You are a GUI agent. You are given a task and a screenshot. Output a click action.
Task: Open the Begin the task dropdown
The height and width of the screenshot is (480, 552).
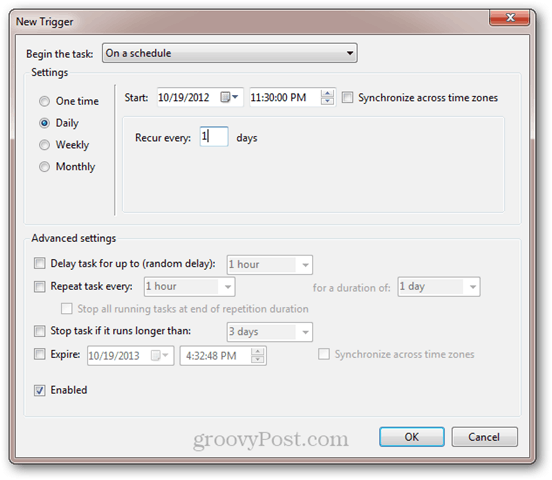coord(230,53)
